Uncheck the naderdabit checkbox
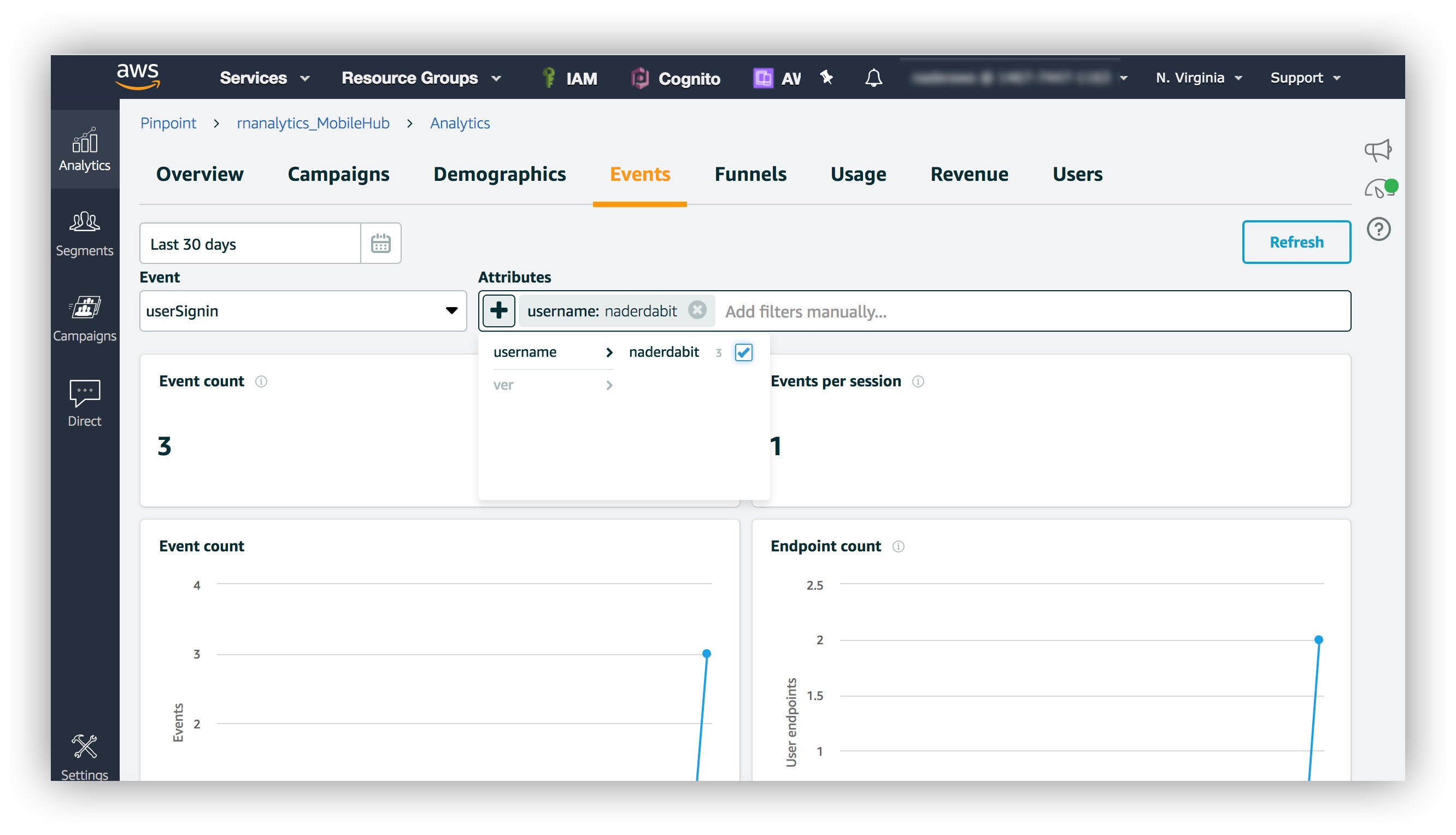Screen dimensions: 1456x835 743,352
